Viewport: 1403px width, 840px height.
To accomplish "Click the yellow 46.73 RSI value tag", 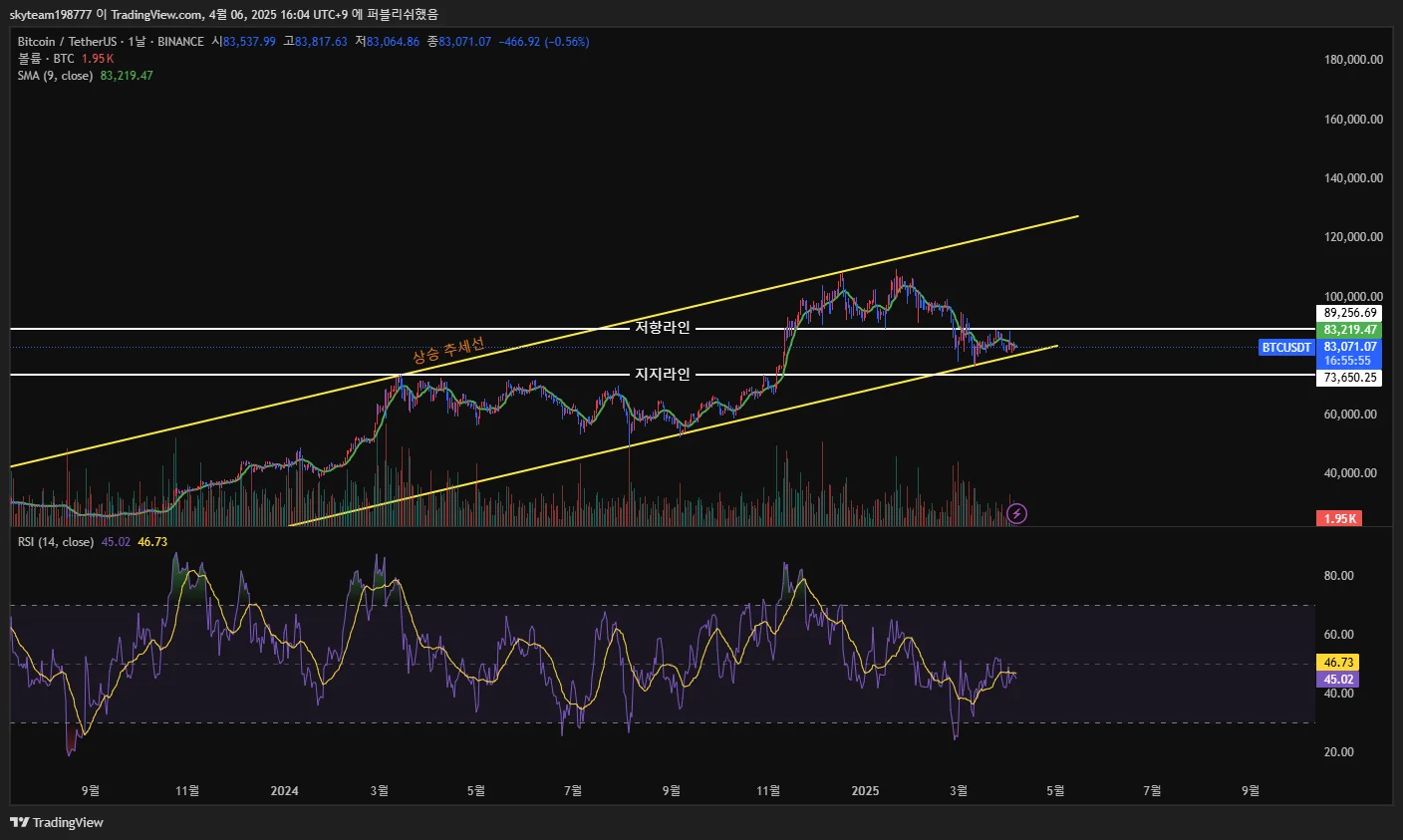I will [x=1337, y=662].
